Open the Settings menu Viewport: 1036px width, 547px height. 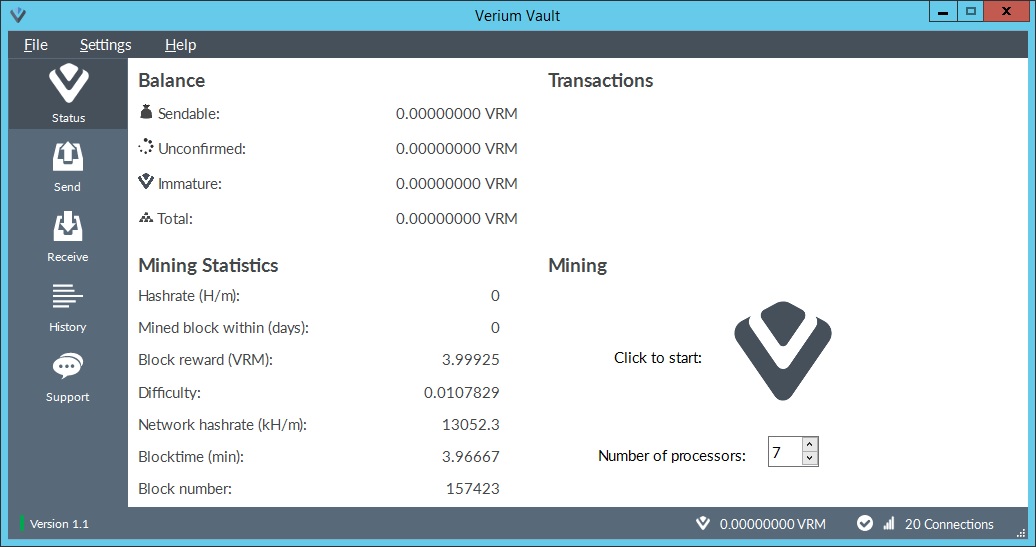pos(105,45)
